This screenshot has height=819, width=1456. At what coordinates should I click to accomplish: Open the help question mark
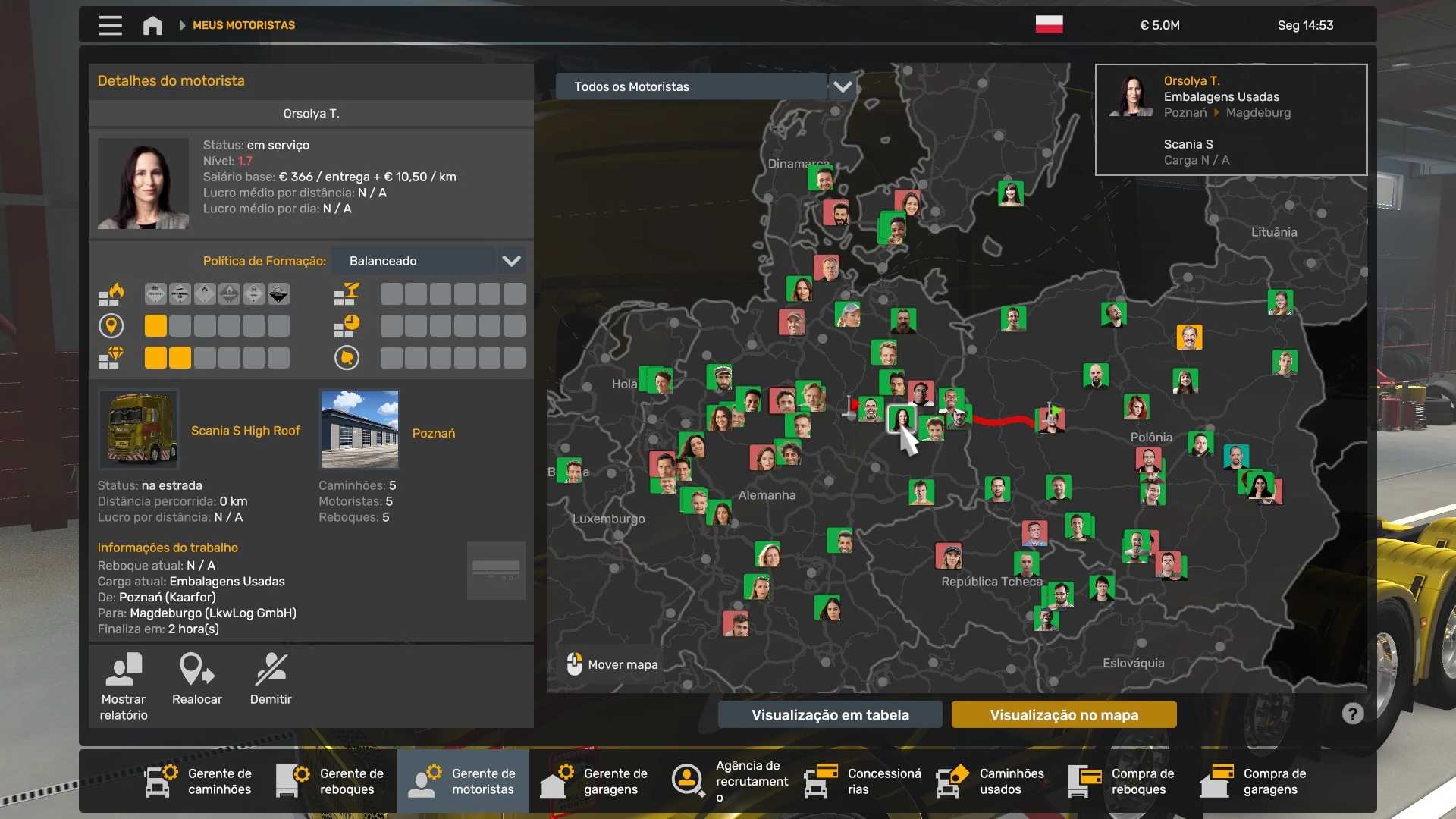tap(1352, 714)
